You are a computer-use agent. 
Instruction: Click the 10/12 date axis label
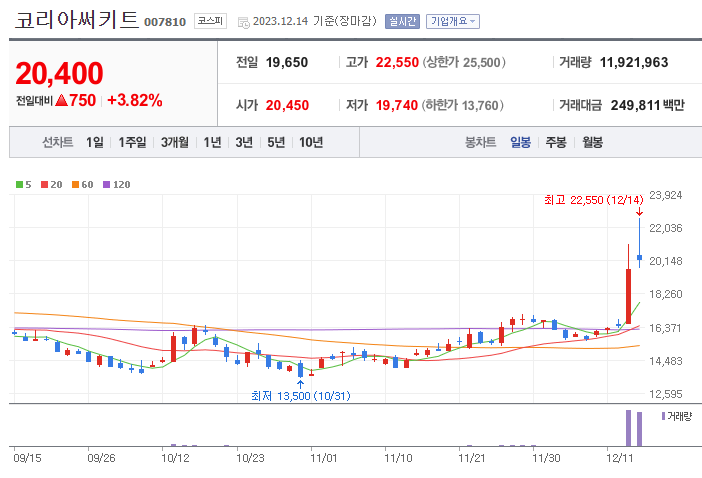176,458
